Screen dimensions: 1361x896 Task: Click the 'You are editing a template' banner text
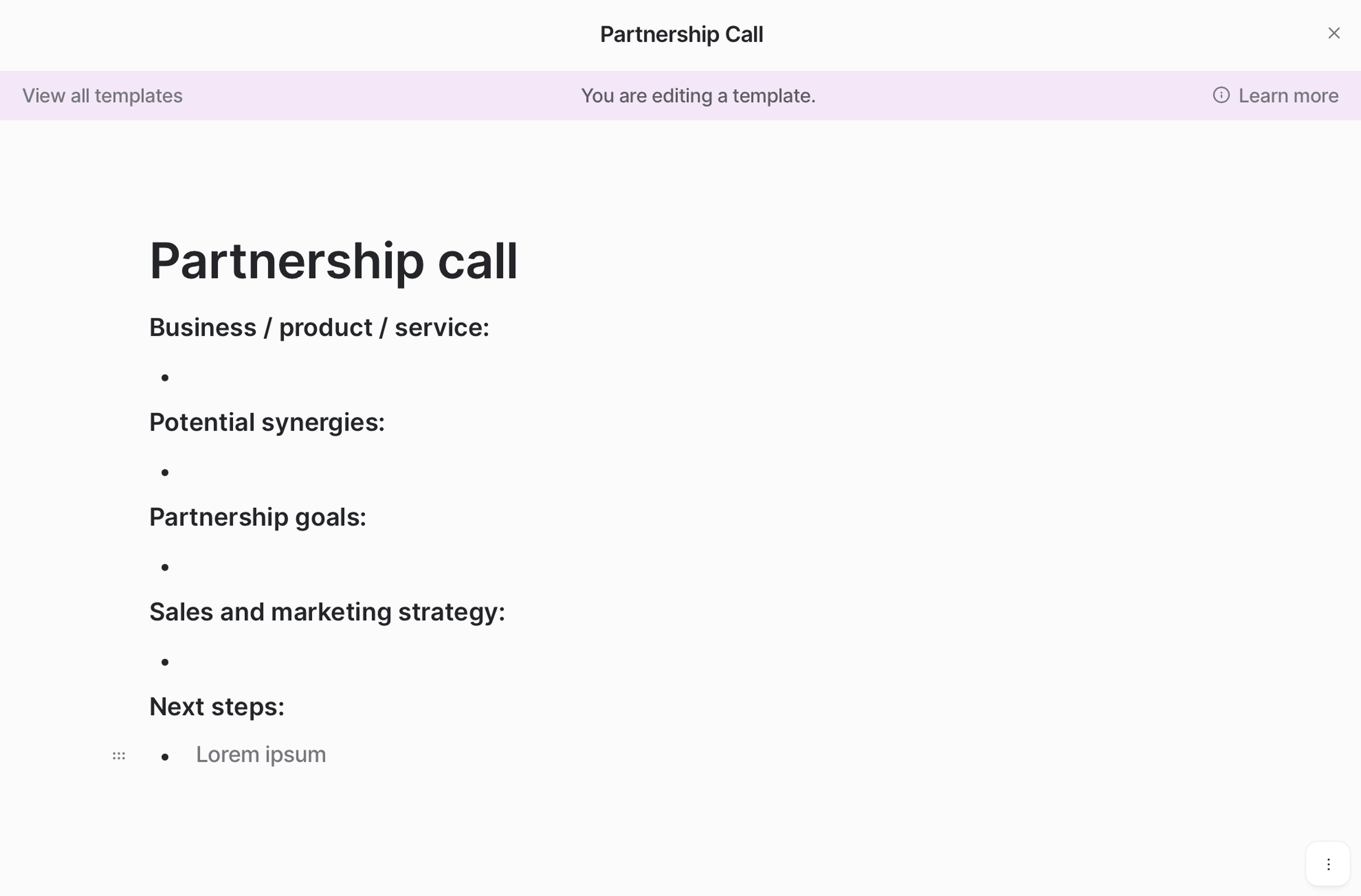coord(698,96)
